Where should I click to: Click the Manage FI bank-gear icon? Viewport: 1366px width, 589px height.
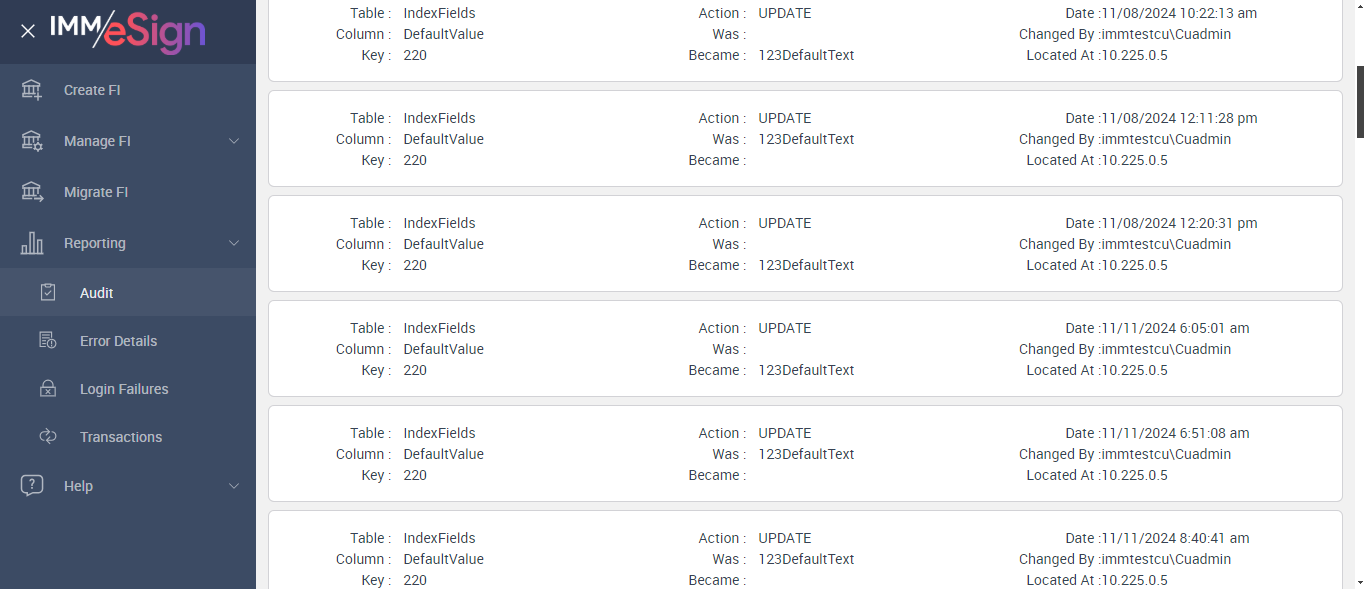(32, 141)
